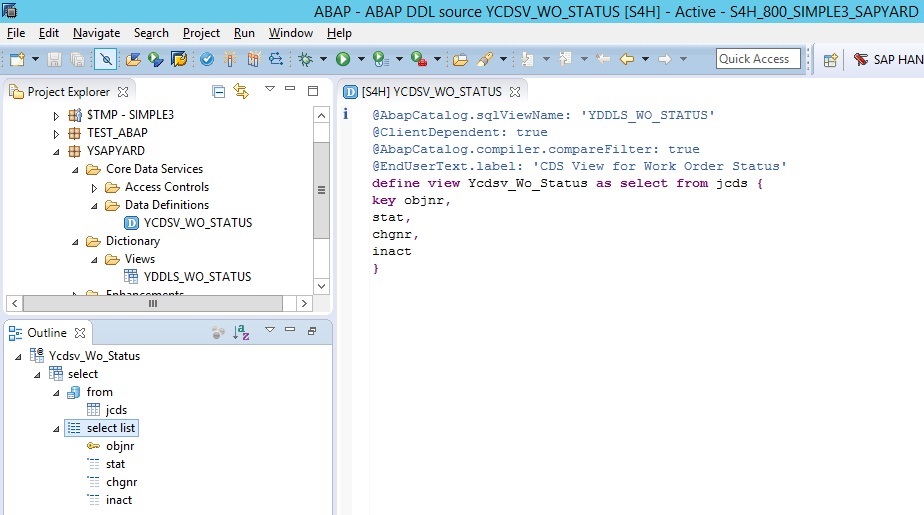Open the New wizard dropdown arrow
Screen dimensions: 924x515
tap(35, 59)
